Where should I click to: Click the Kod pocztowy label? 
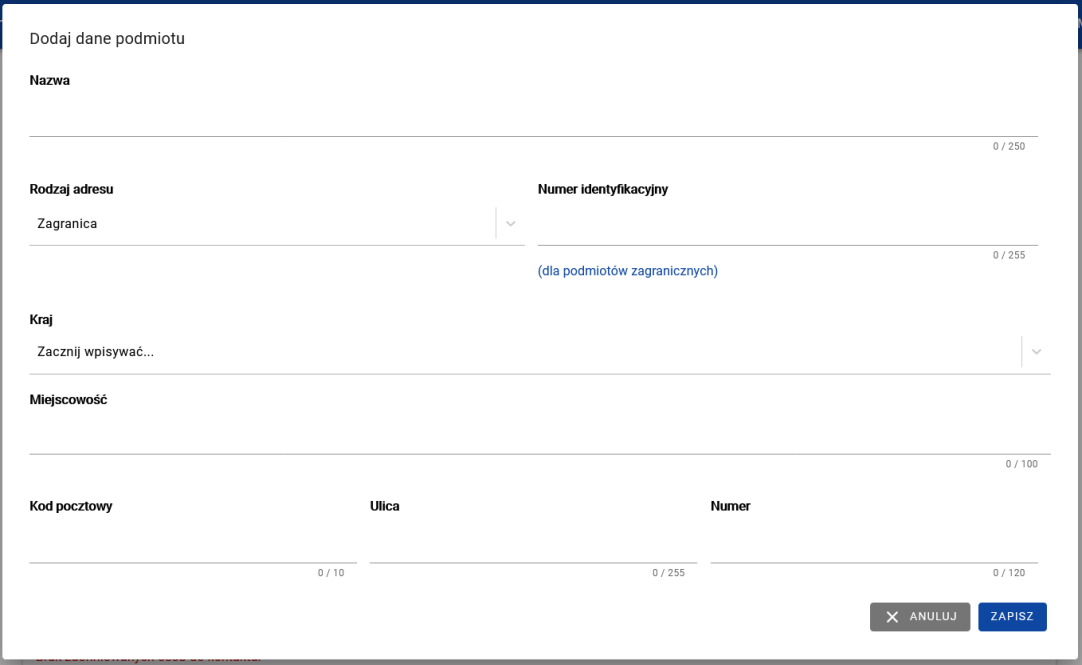tap(71, 506)
